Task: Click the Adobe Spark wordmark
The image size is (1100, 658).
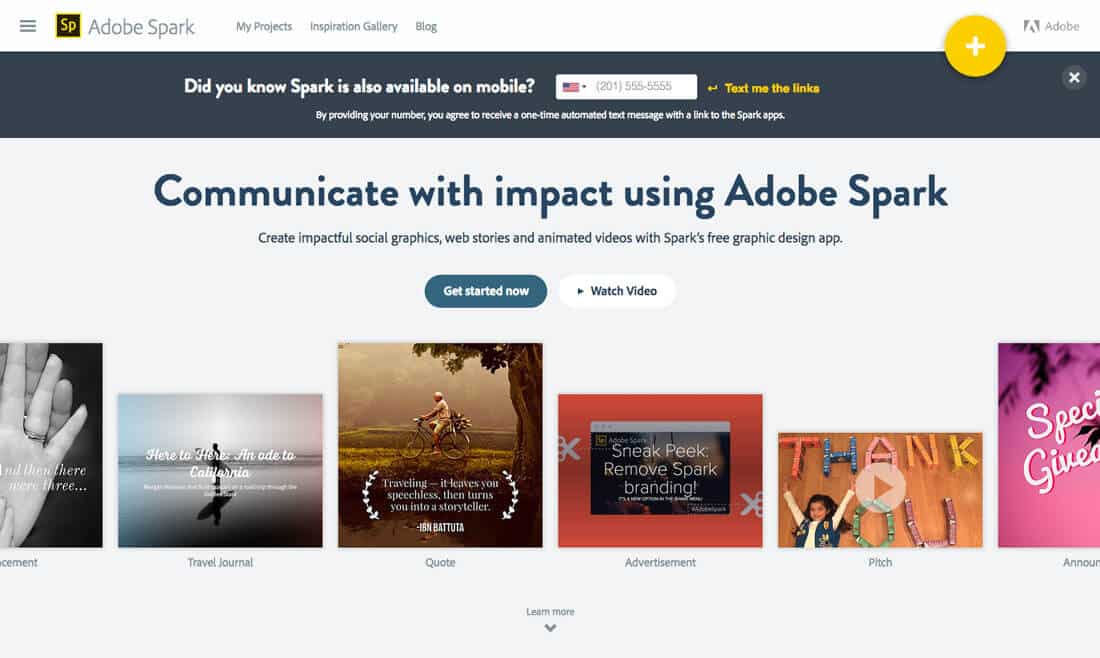Action: (140, 27)
